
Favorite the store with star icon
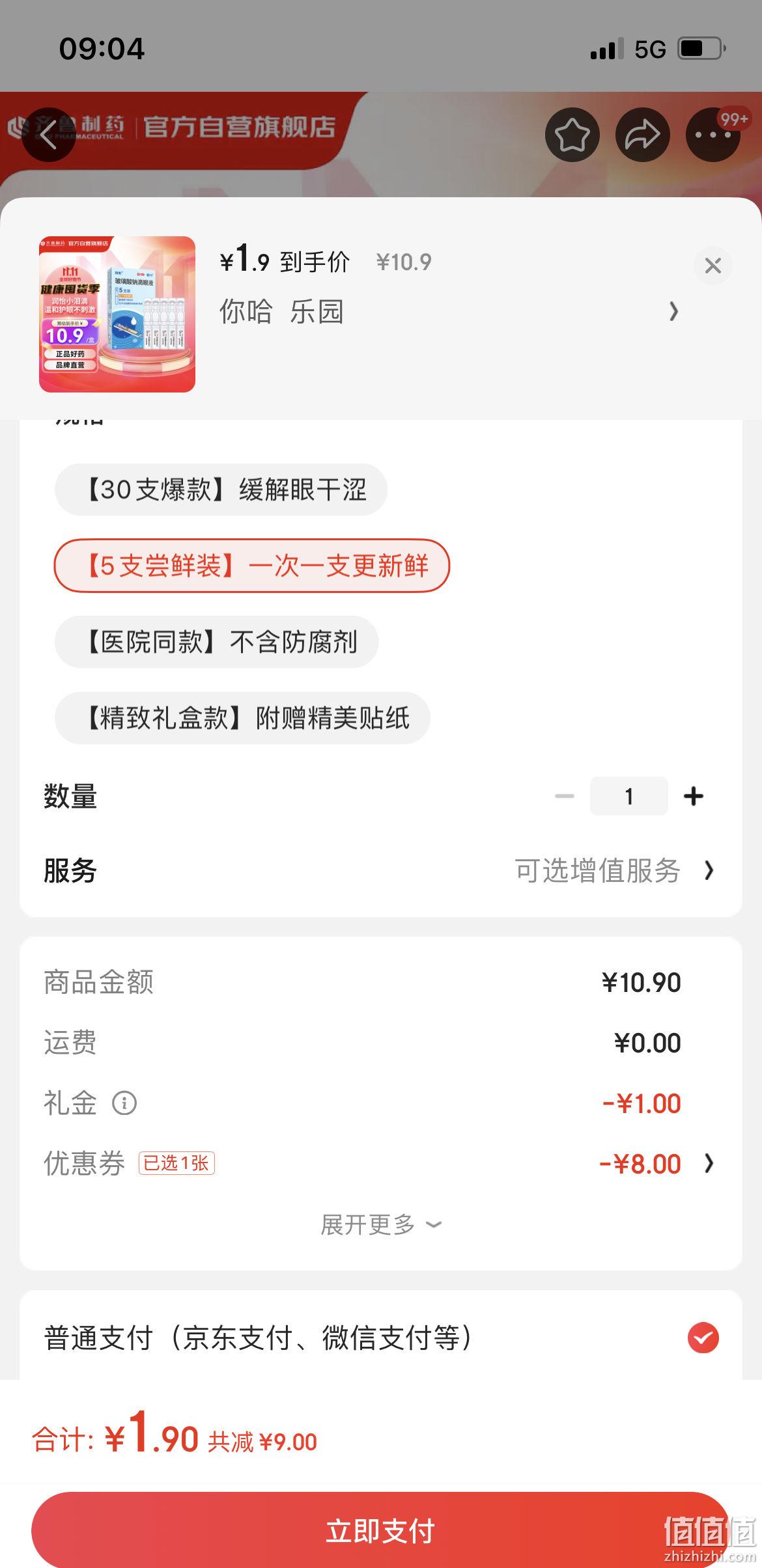(x=572, y=135)
